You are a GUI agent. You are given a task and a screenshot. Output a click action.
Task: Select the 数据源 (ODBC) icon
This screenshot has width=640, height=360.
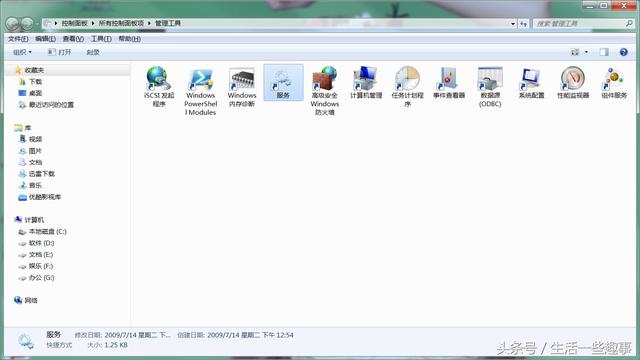click(x=490, y=87)
